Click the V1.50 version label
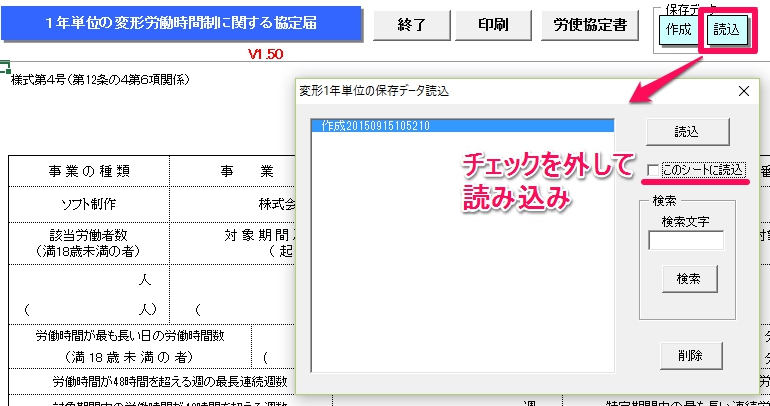 (x=265, y=54)
